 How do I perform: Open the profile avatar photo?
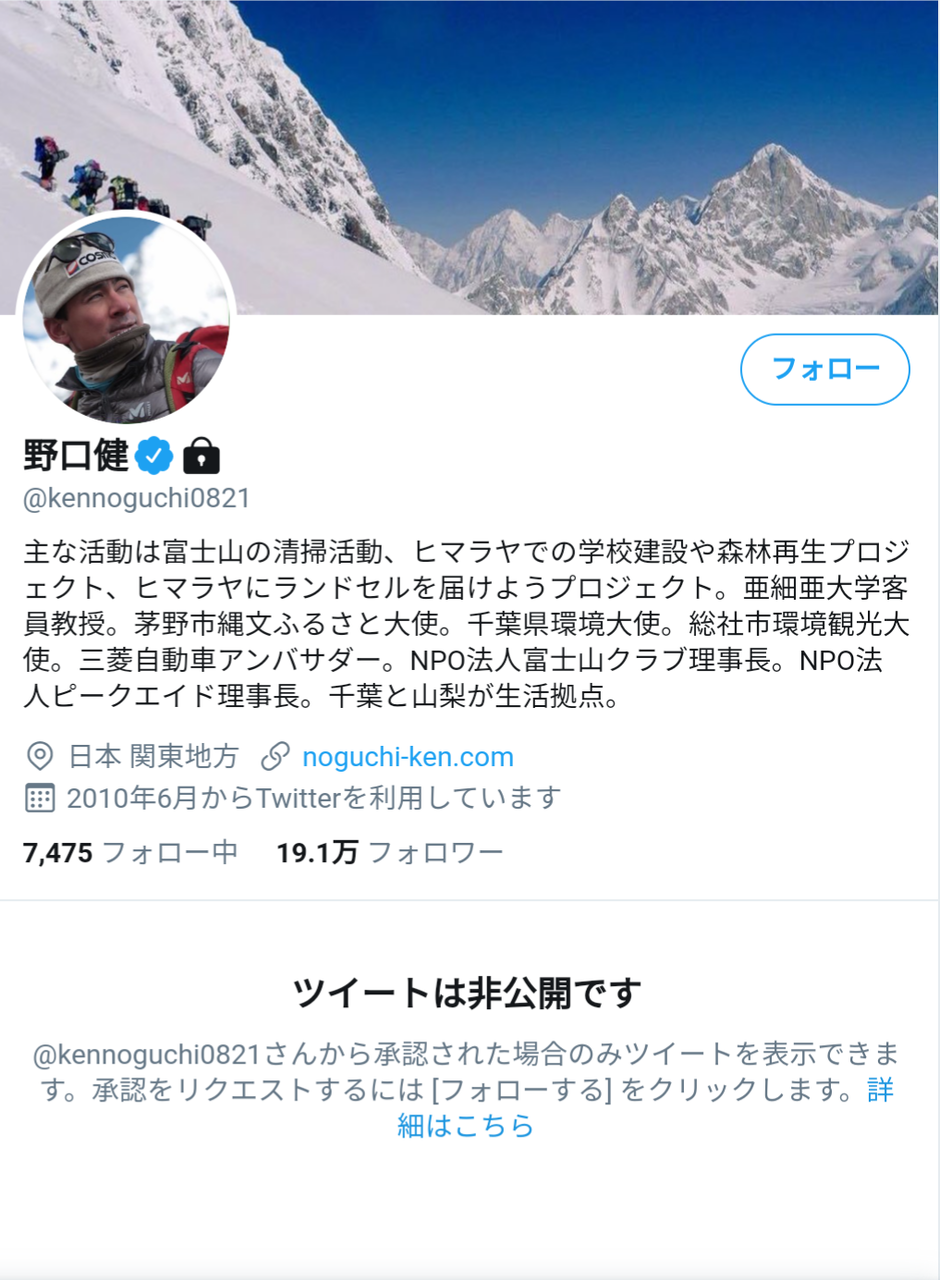pos(126,319)
